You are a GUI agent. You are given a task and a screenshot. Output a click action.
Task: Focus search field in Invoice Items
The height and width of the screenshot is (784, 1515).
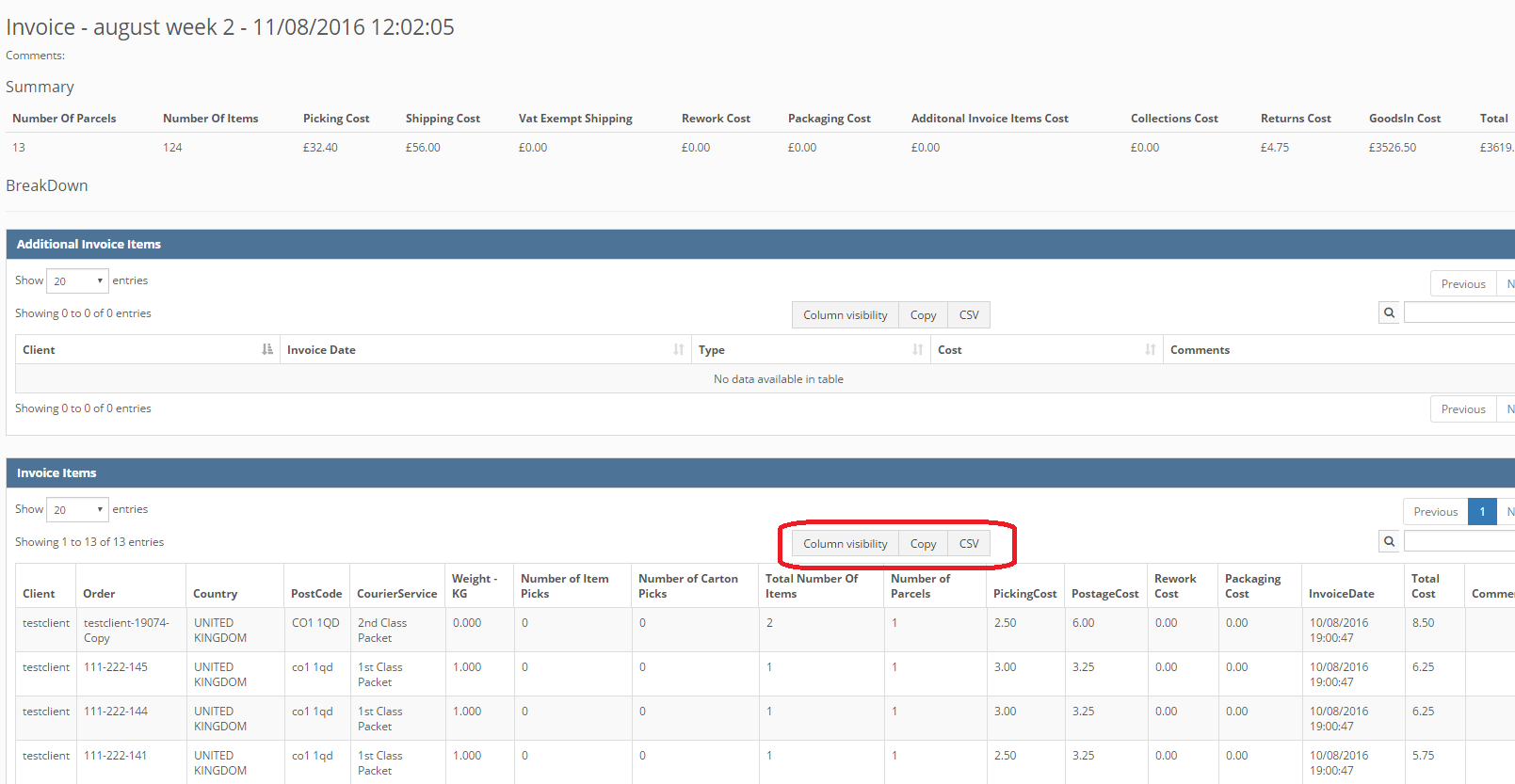1459,541
